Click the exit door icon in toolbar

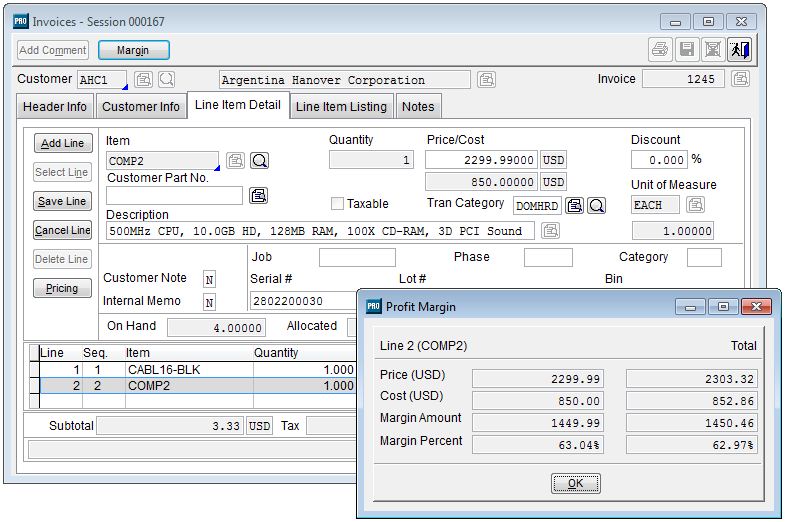(739, 50)
